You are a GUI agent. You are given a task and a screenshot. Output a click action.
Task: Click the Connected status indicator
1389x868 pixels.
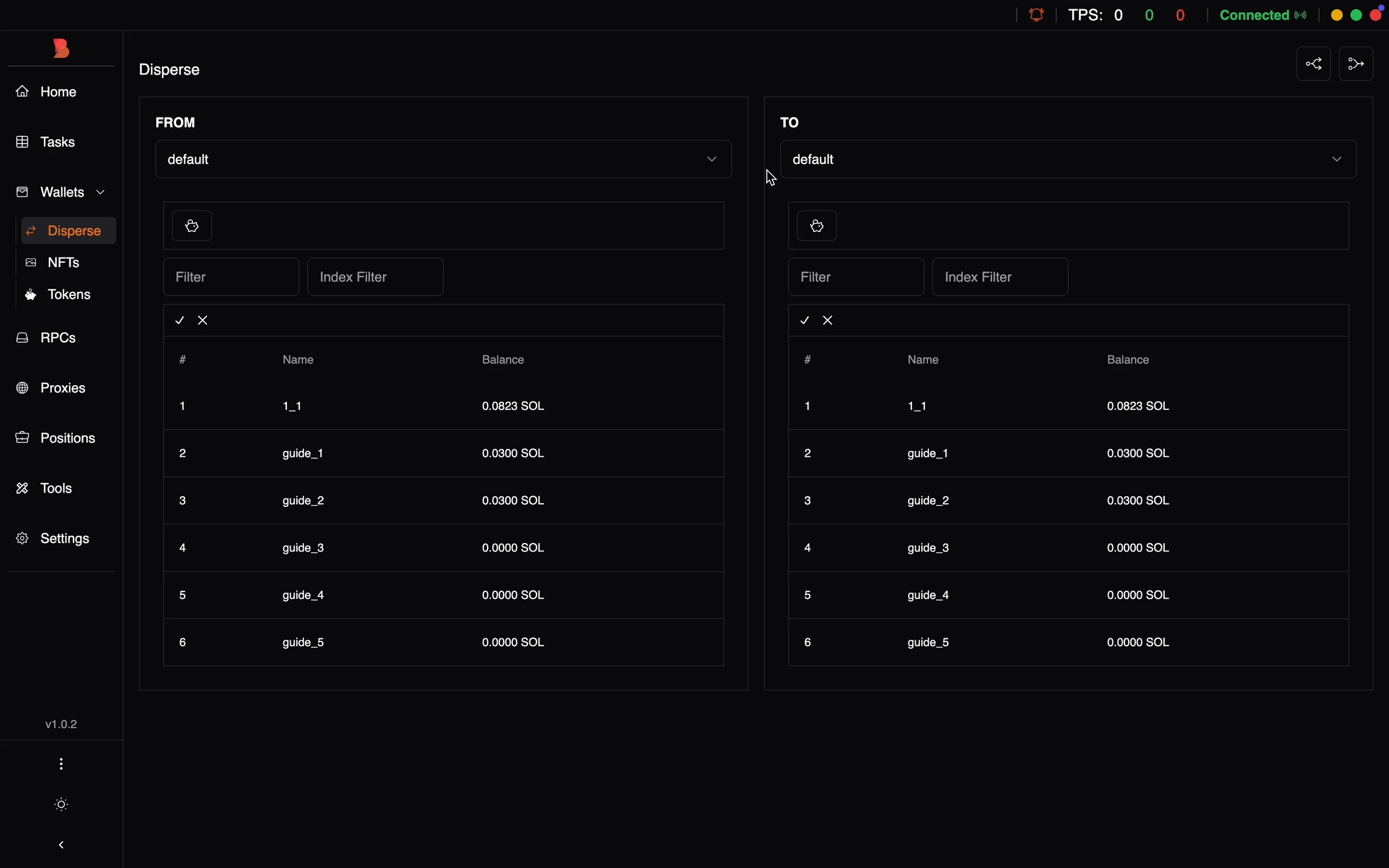click(1262, 15)
